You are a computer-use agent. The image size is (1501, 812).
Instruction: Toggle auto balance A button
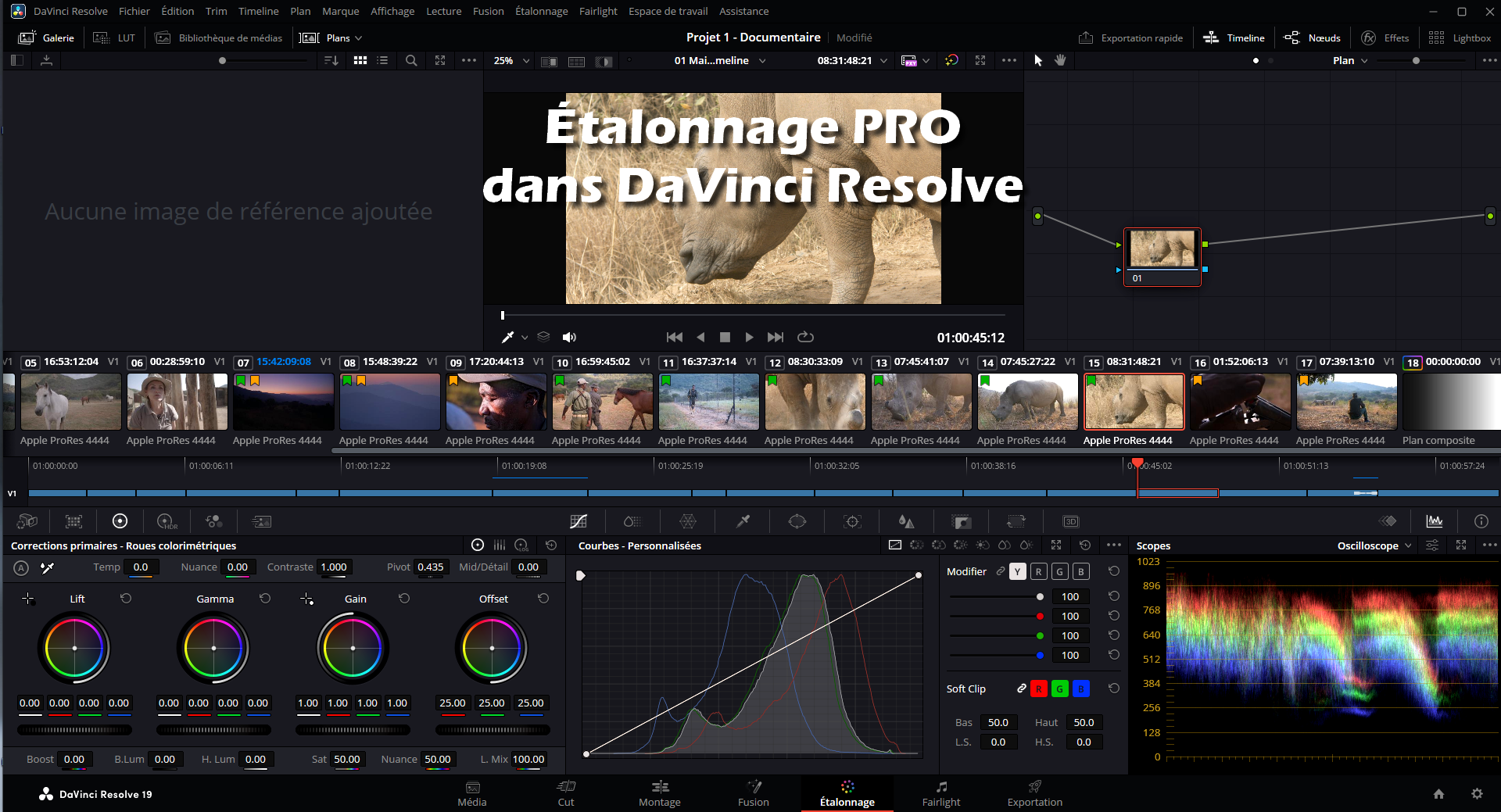21,568
